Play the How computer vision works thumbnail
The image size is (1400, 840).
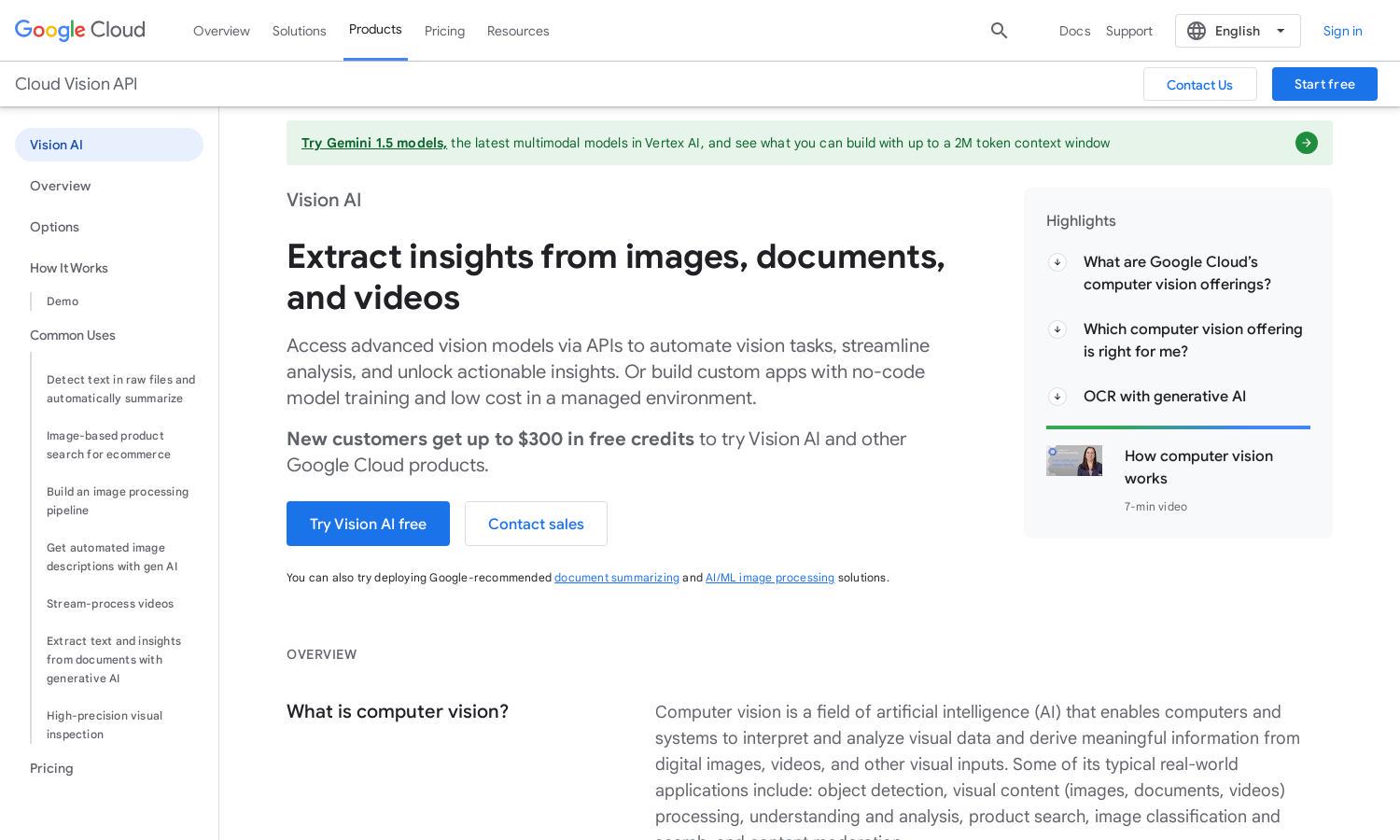1074,460
